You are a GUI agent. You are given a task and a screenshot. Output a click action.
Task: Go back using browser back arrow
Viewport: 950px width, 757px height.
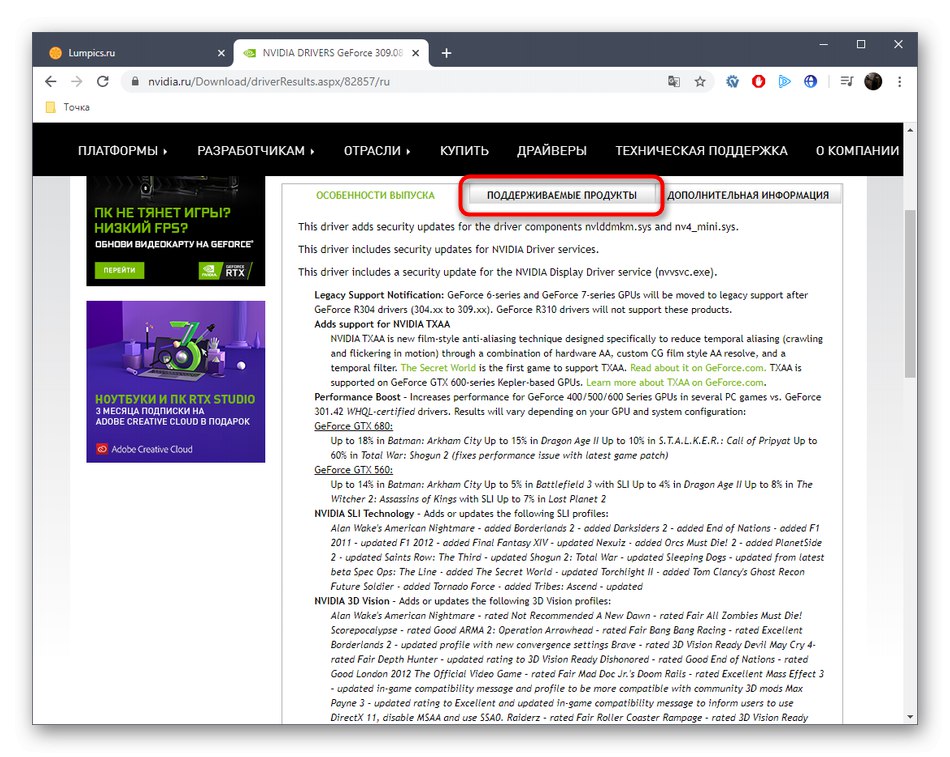[50, 82]
